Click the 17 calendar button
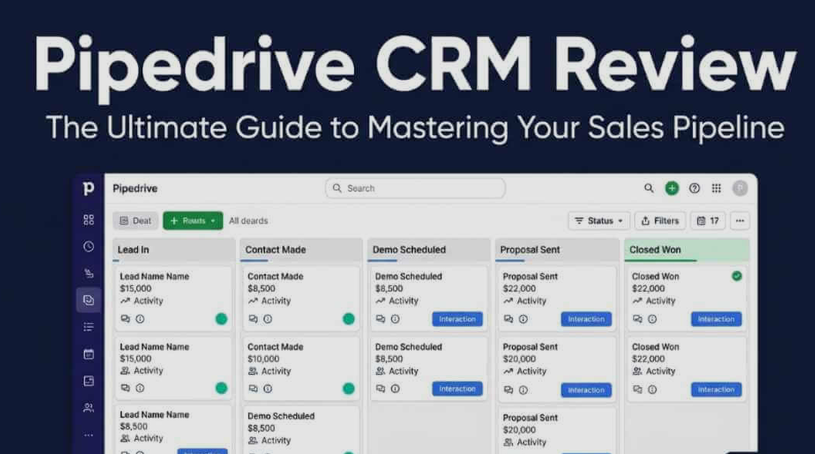The height and width of the screenshot is (454, 815). point(708,221)
